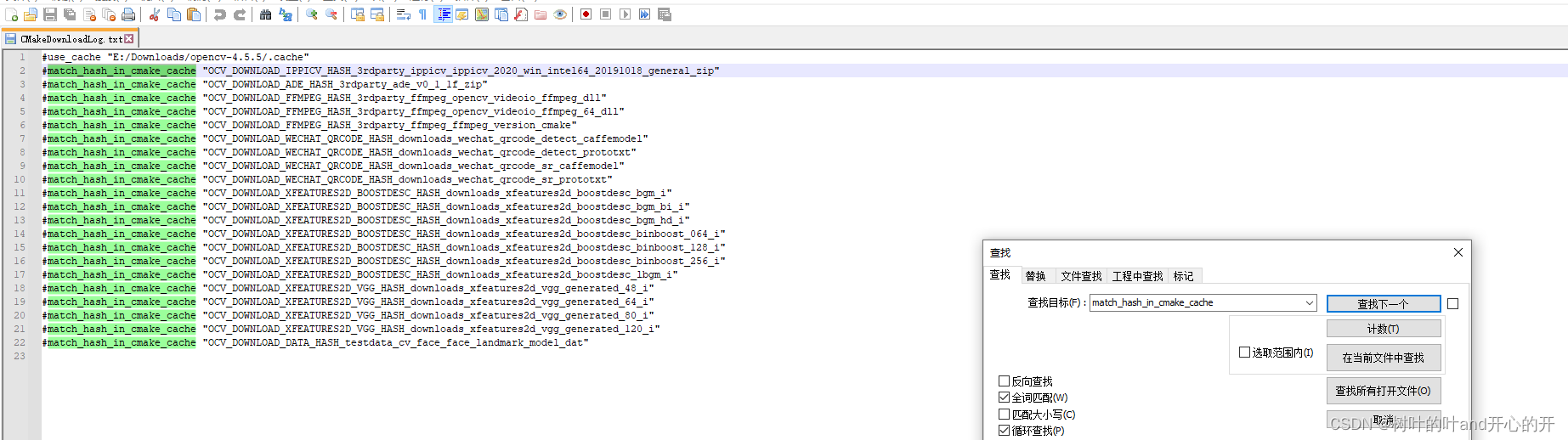1568x440 pixels.
Task: Switch to the 标记 tab
Action: [x=1184, y=276]
